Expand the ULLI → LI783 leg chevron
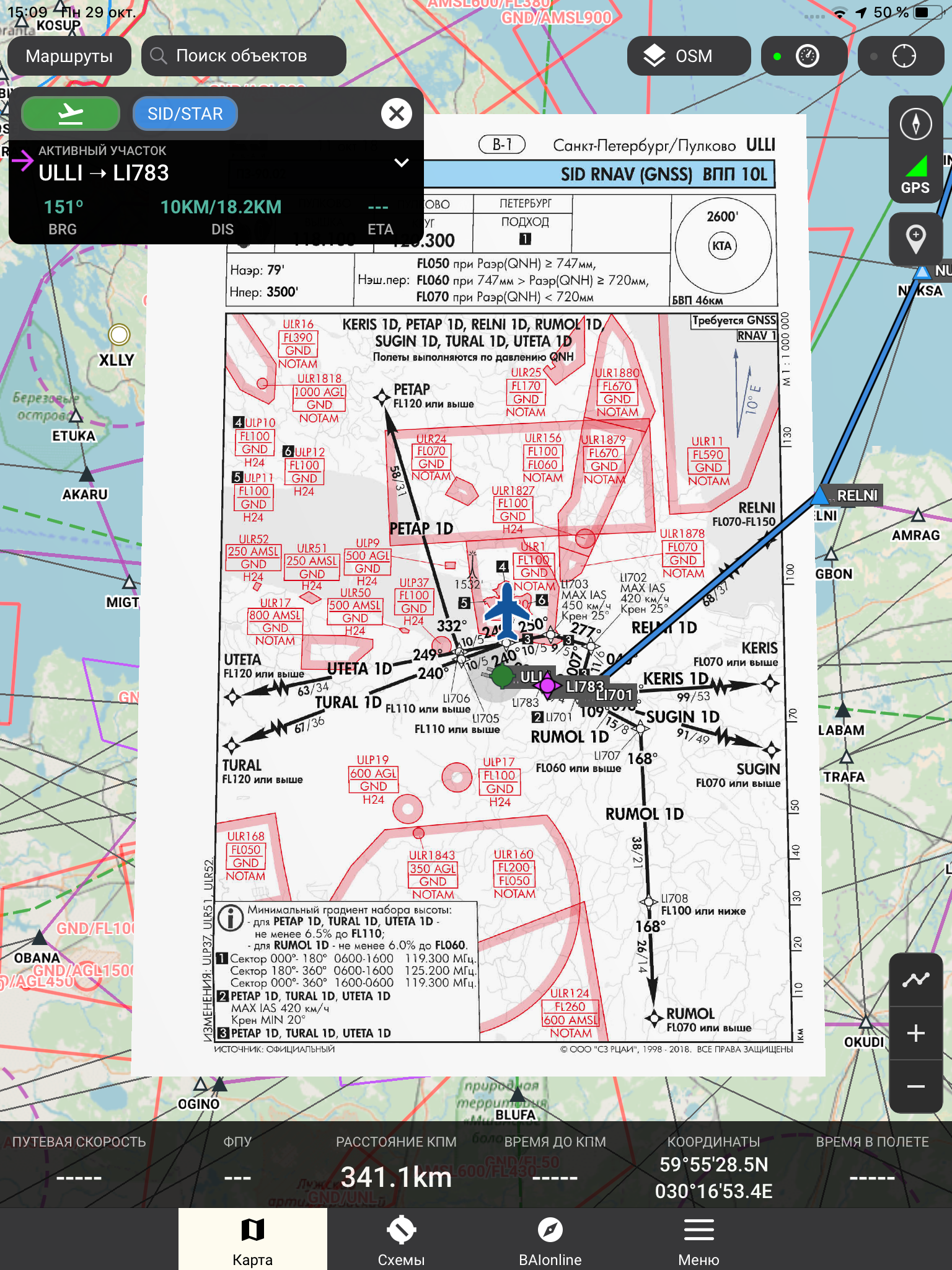This screenshot has width=952, height=1270. pos(402,162)
